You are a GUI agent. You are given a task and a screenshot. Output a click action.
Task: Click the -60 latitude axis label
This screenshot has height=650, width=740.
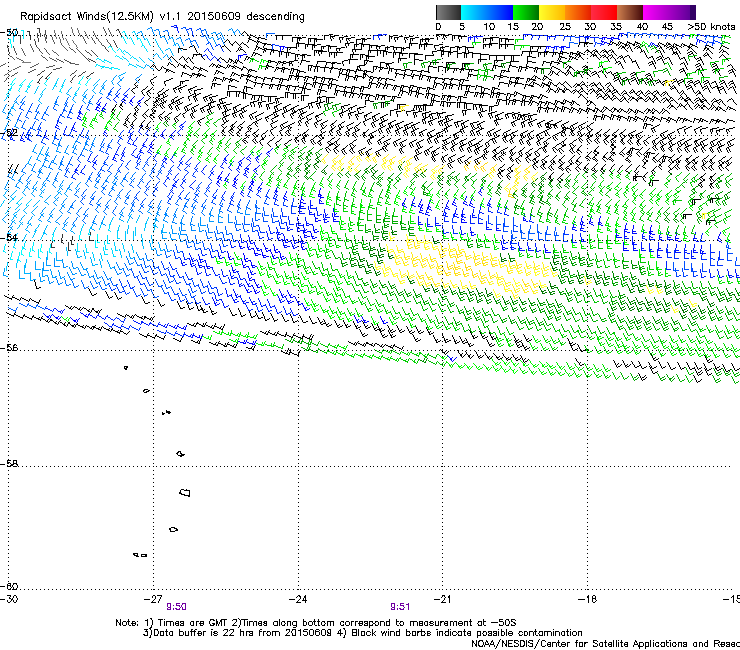[9, 587]
